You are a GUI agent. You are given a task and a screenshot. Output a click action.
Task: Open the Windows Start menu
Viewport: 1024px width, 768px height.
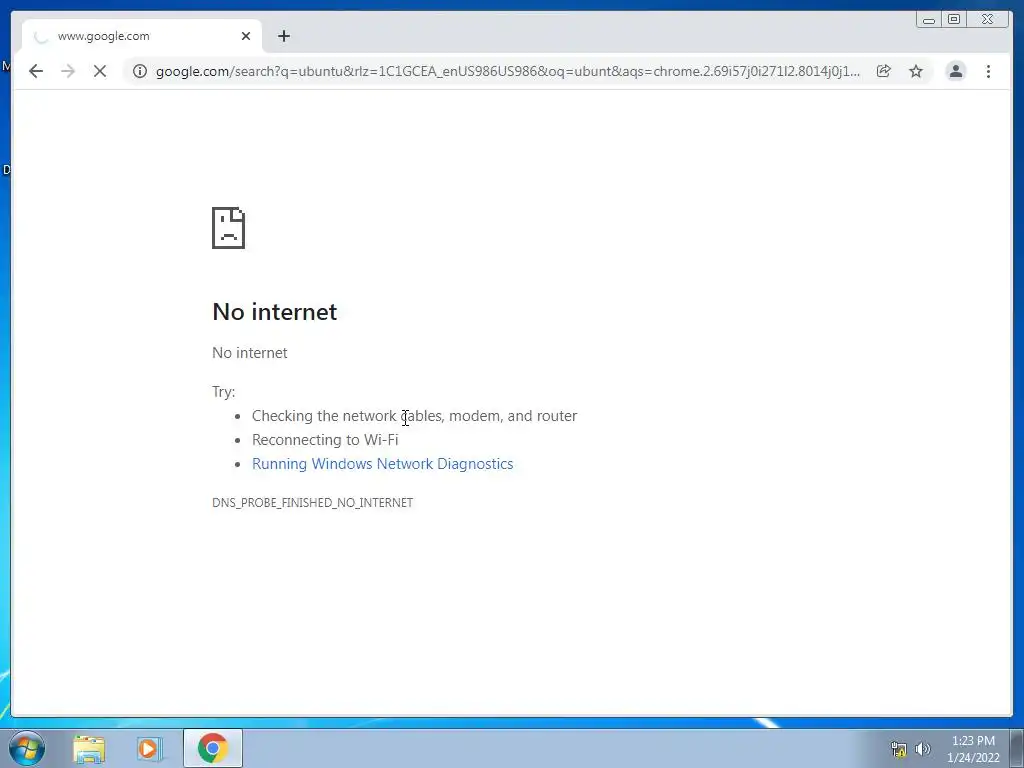pyautogui.click(x=27, y=748)
